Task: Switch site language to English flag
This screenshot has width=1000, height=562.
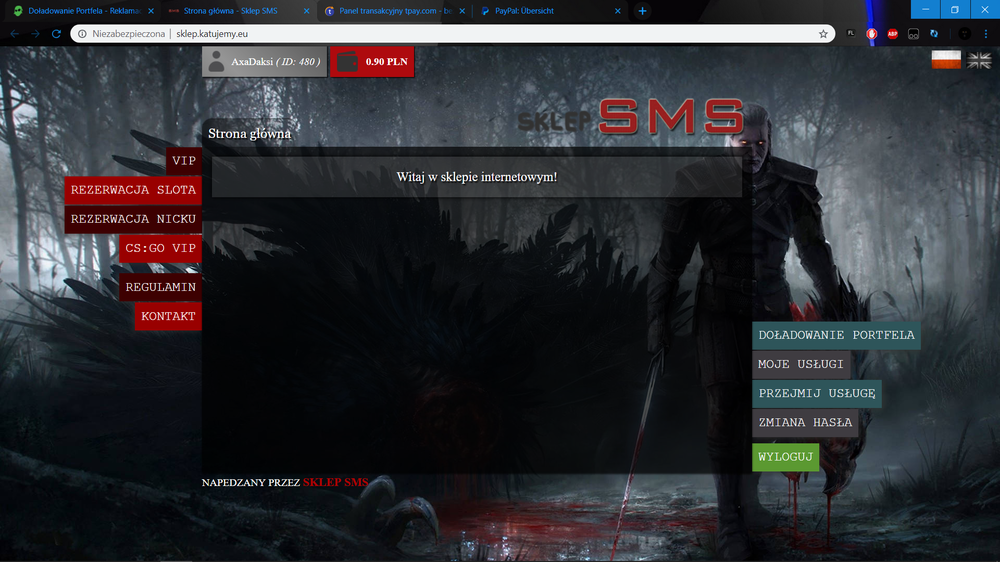Action: 979,60
